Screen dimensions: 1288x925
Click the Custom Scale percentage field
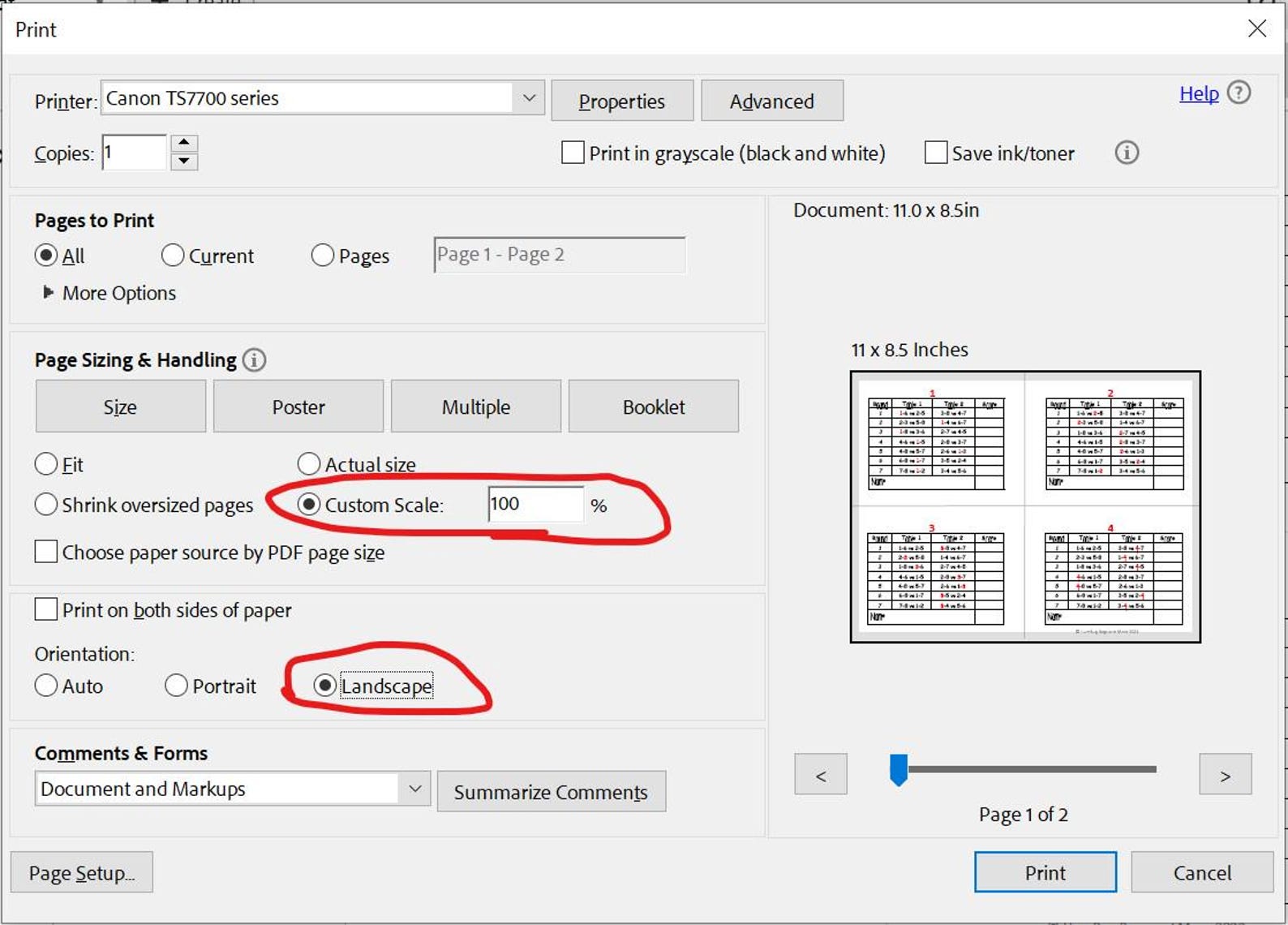pyautogui.click(x=535, y=504)
